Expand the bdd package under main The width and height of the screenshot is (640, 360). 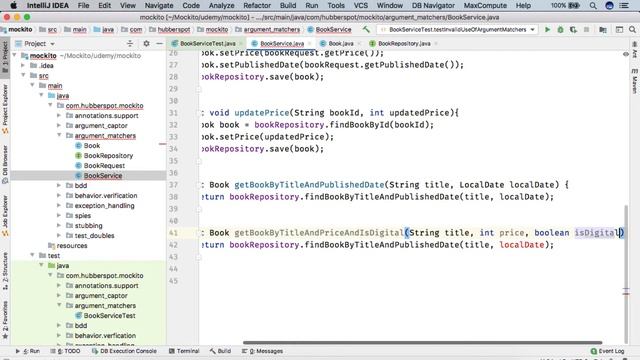point(59,185)
